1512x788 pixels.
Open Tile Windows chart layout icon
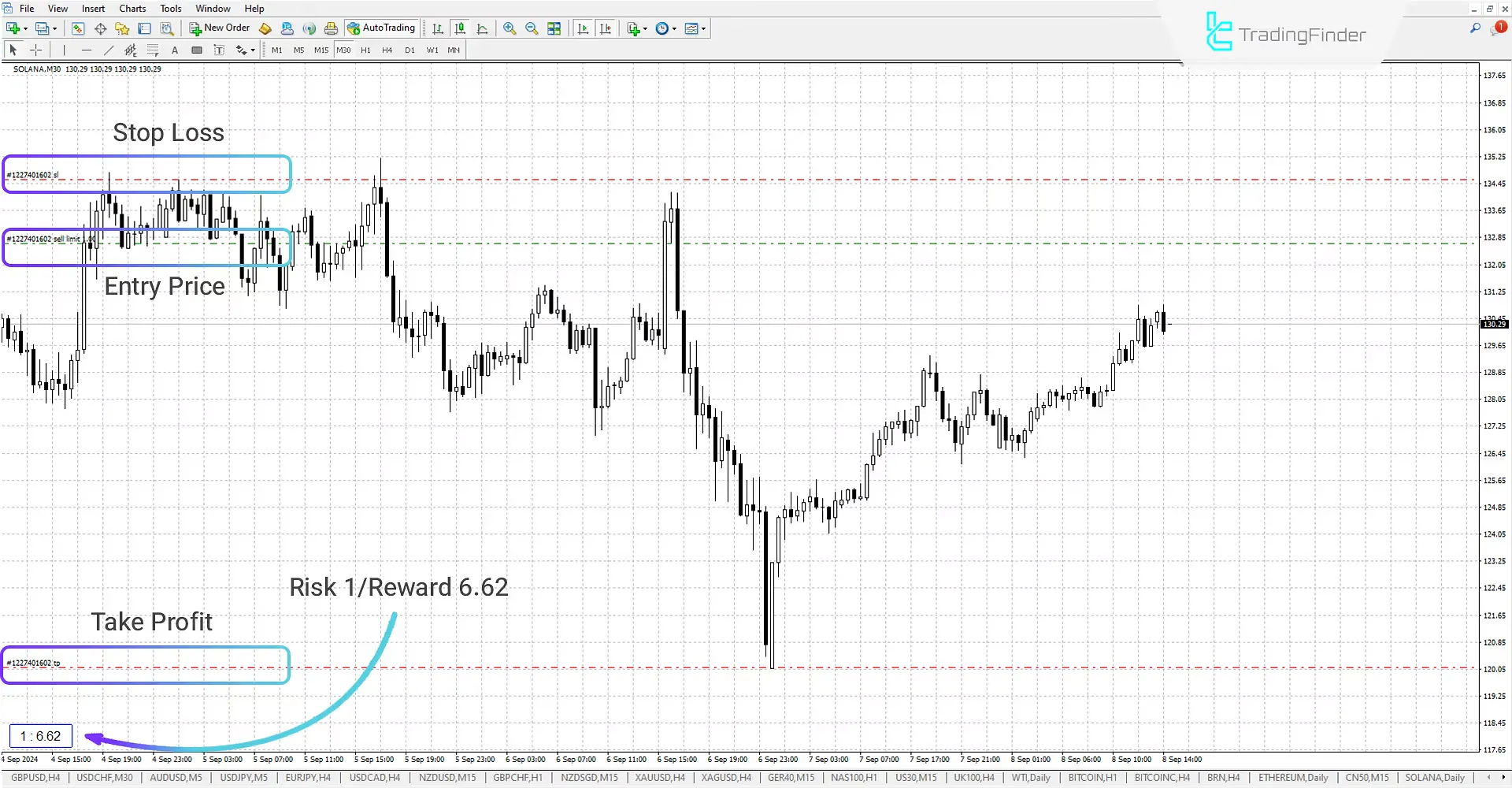[x=554, y=28]
